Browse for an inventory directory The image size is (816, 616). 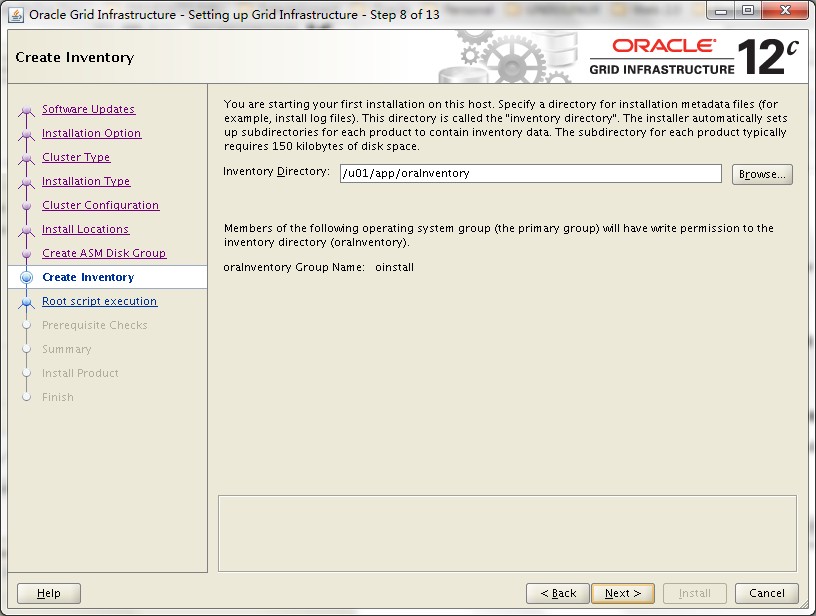click(x=762, y=174)
